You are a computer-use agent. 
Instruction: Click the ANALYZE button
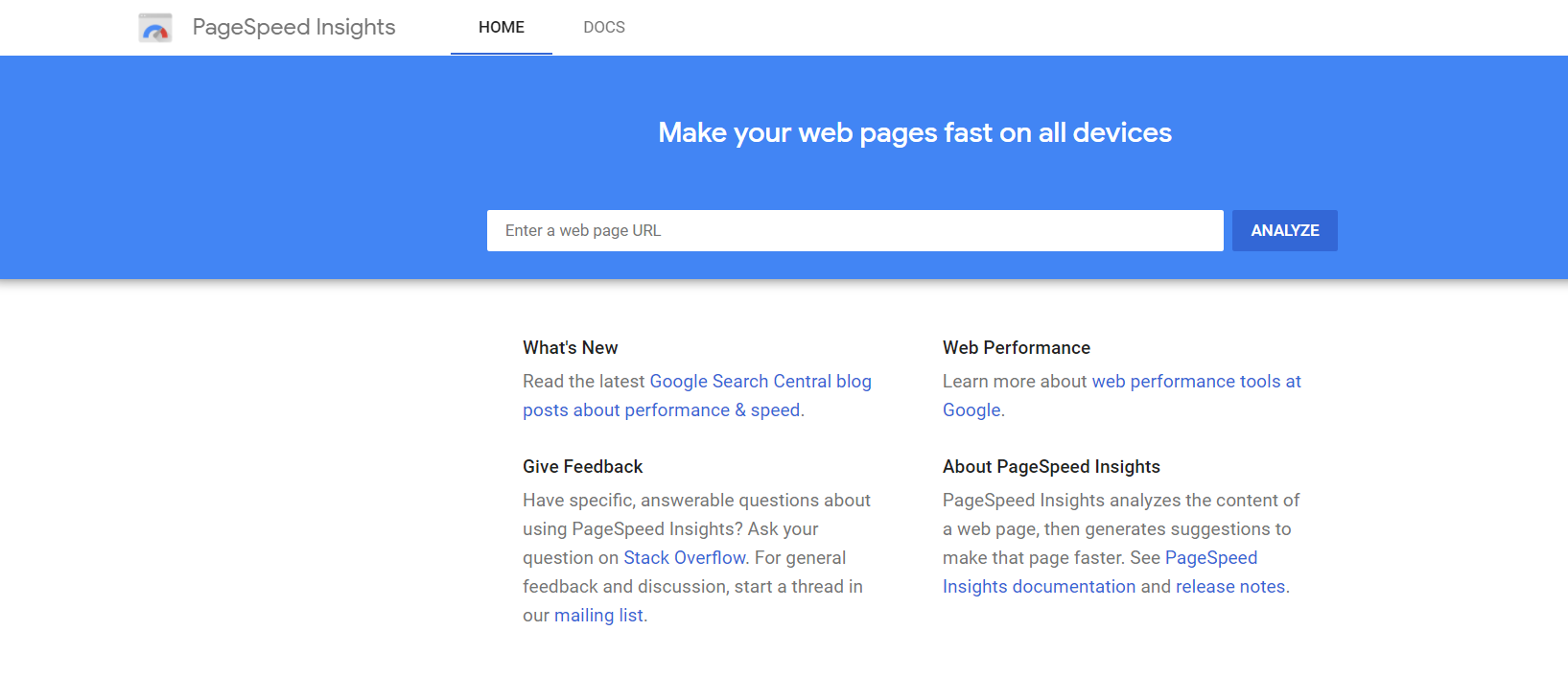[x=1285, y=230]
